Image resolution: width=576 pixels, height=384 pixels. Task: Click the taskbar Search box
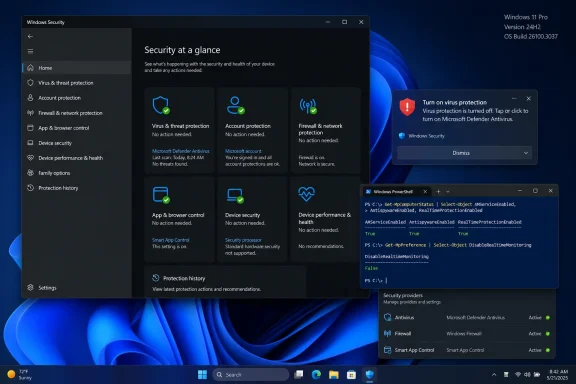pyautogui.click(x=251, y=375)
